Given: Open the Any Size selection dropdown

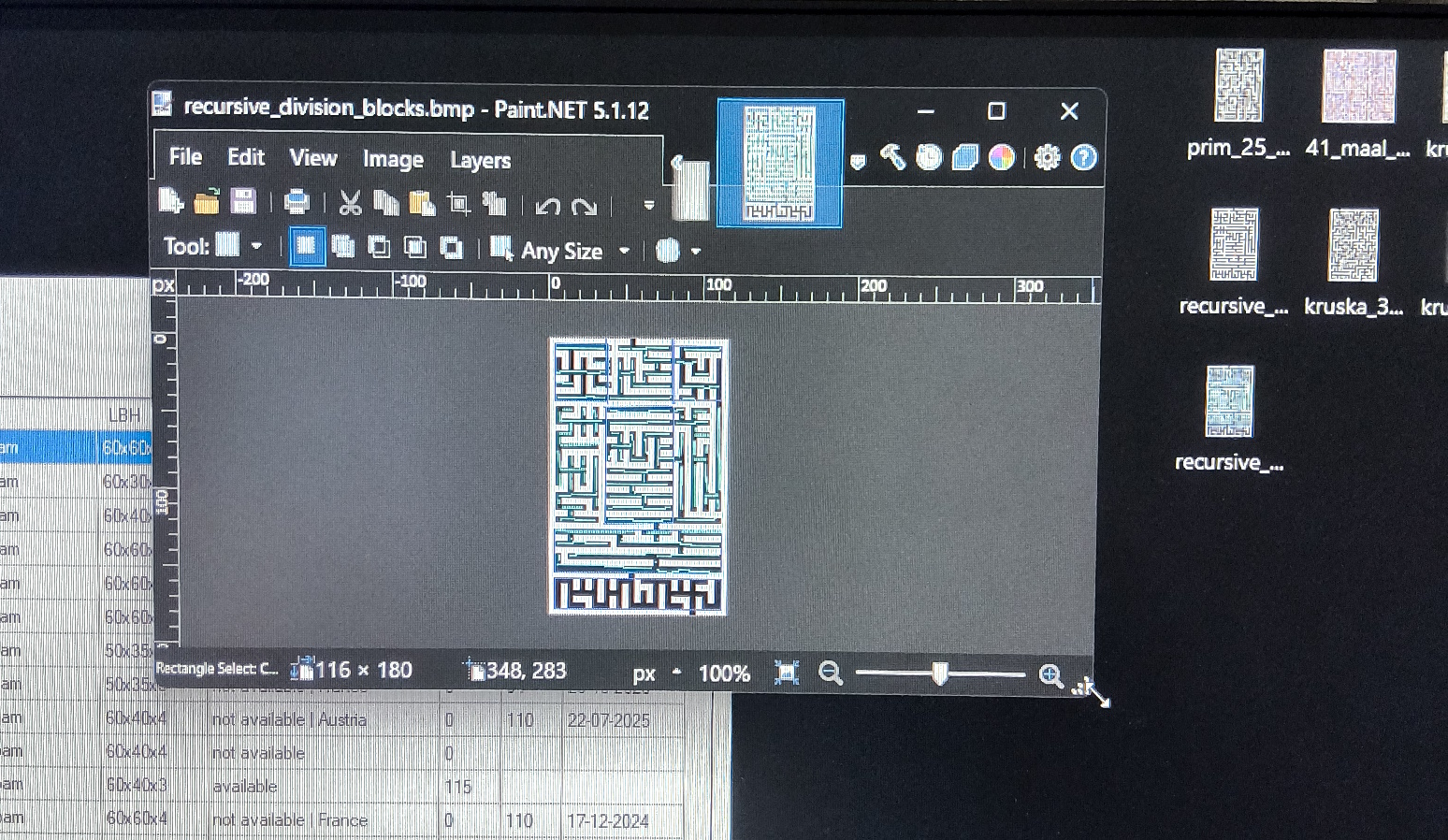Looking at the screenshot, I should tap(624, 251).
